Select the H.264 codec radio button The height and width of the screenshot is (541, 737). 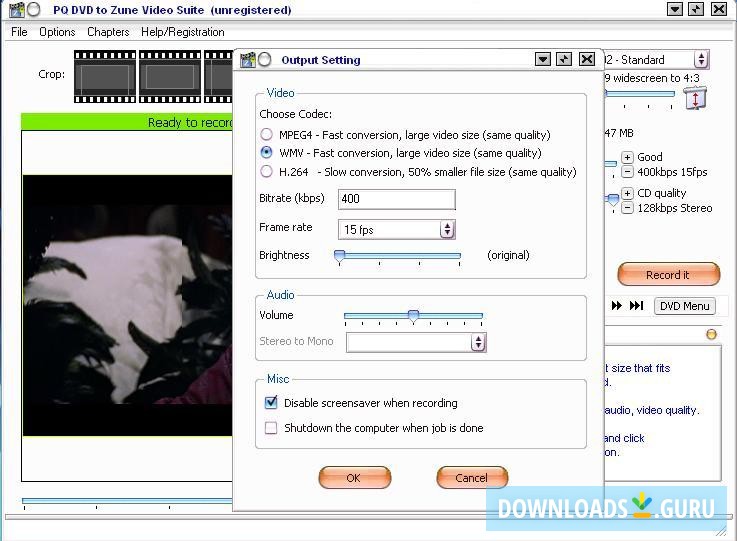pos(267,172)
